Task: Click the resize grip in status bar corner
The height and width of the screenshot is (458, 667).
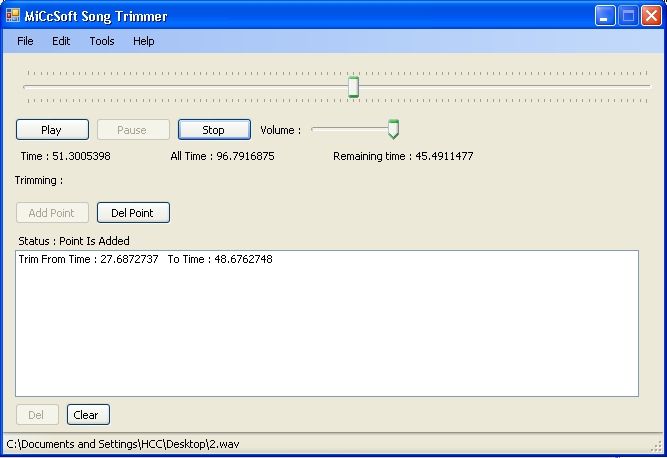Action: [657, 446]
